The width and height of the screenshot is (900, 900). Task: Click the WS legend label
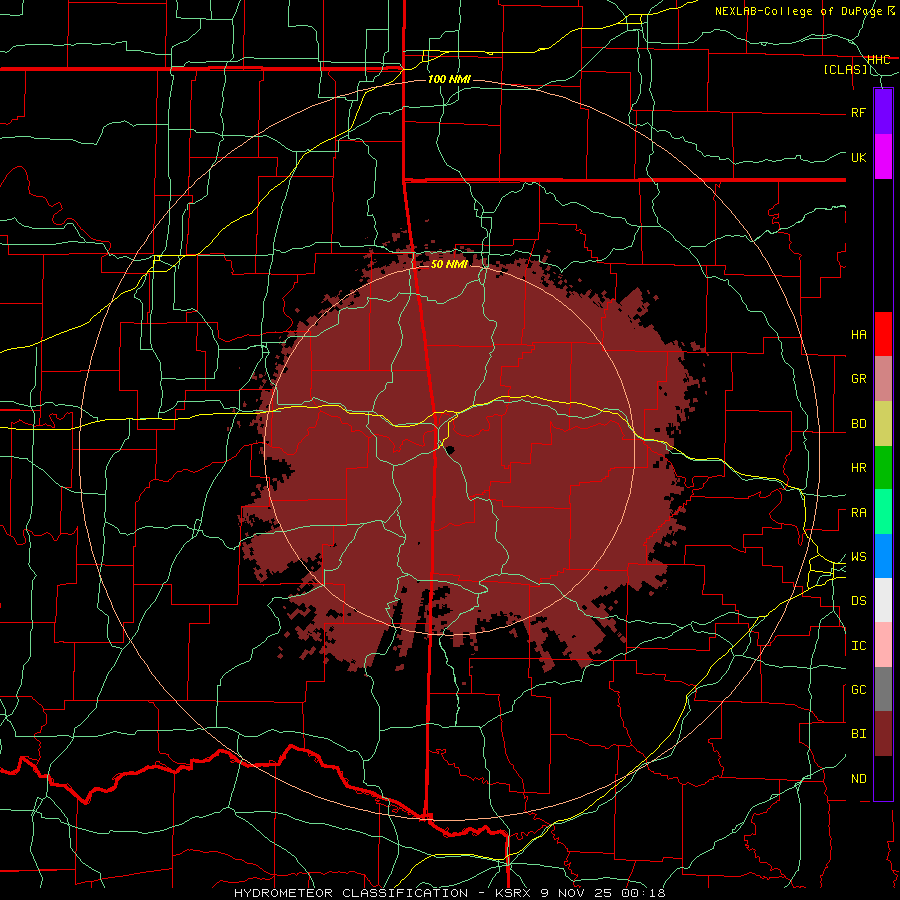tap(858, 557)
